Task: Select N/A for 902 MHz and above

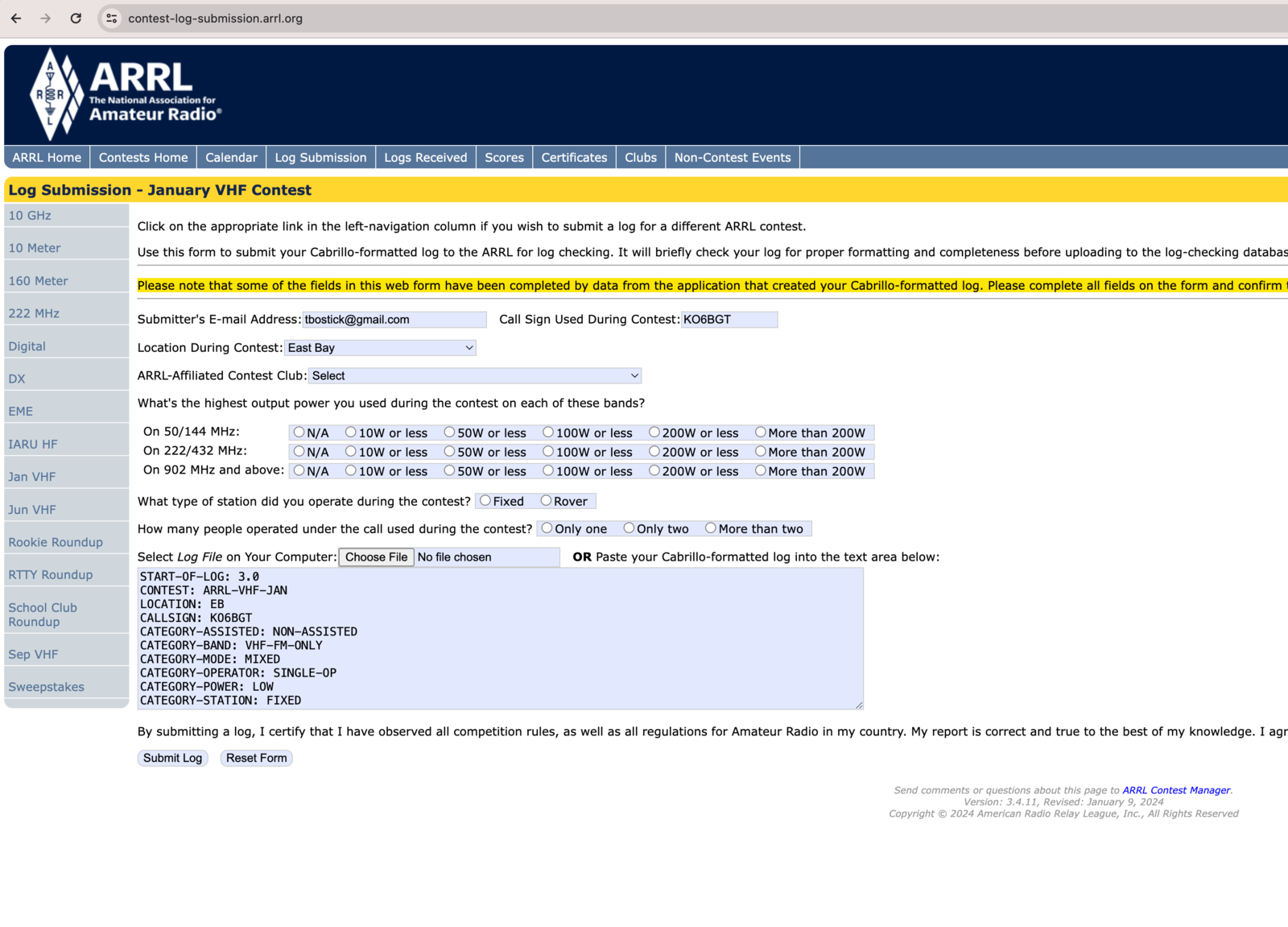Action: coord(299,470)
